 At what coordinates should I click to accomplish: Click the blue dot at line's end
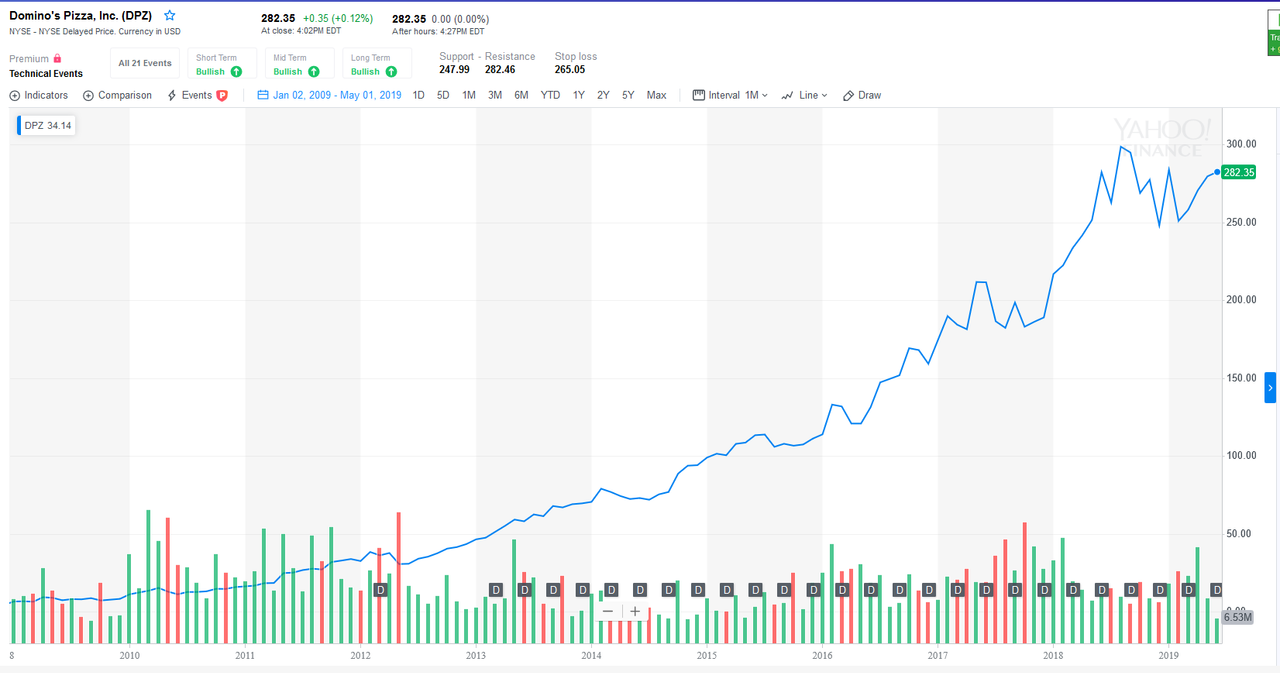click(1217, 172)
